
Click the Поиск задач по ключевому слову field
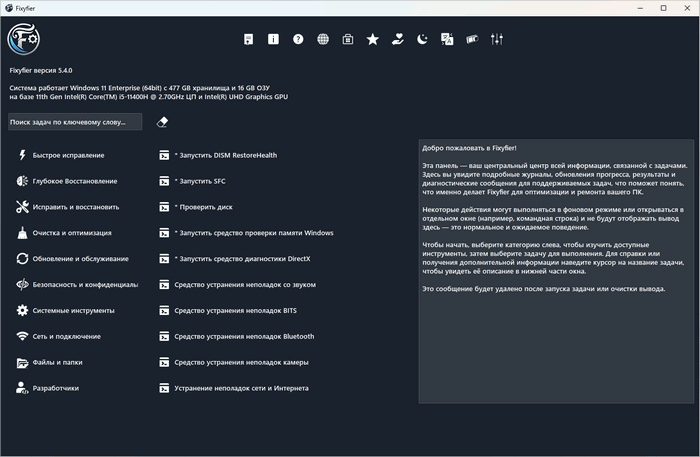point(75,122)
